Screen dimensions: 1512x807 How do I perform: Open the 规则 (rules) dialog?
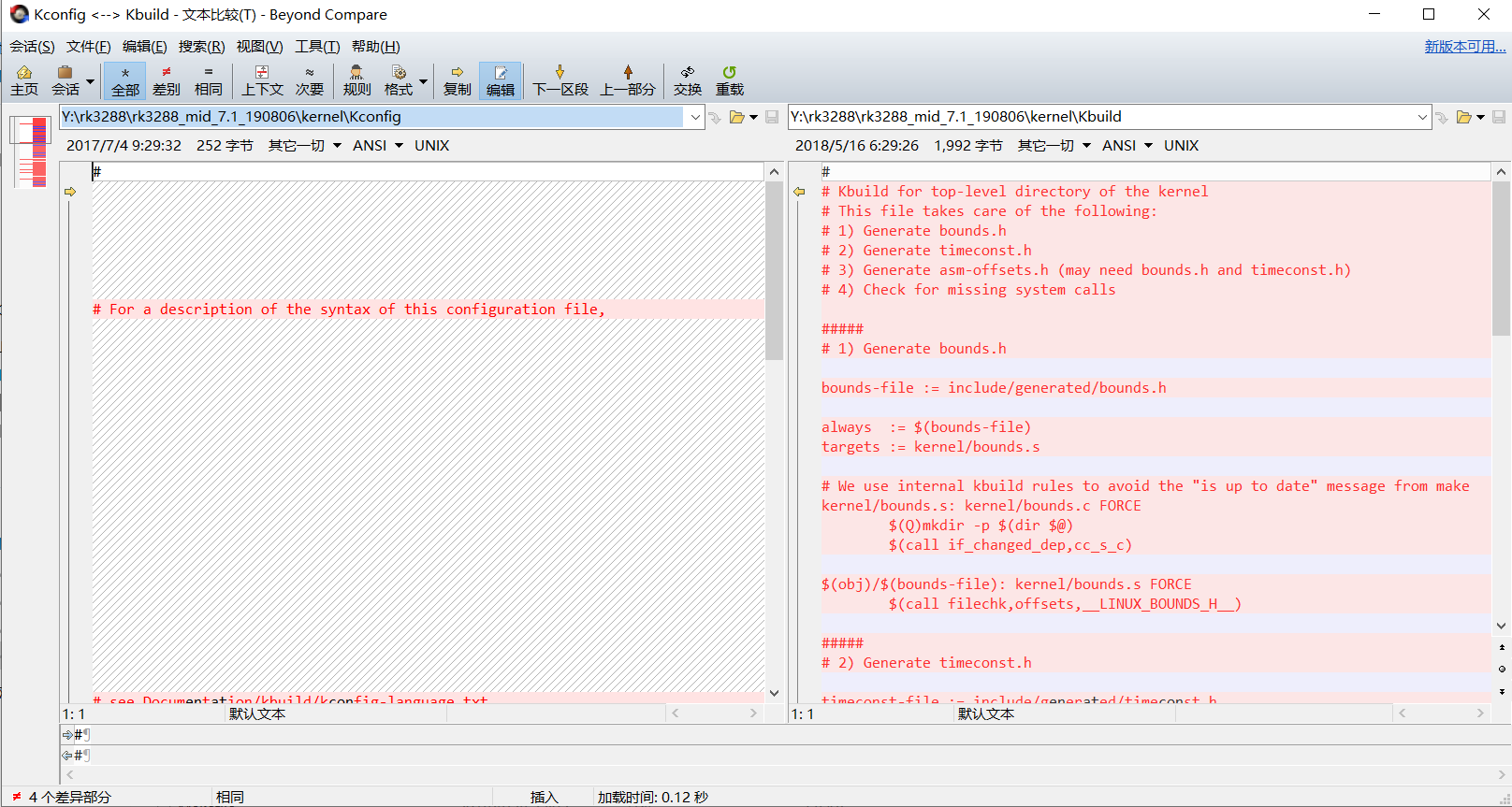click(356, 81)
